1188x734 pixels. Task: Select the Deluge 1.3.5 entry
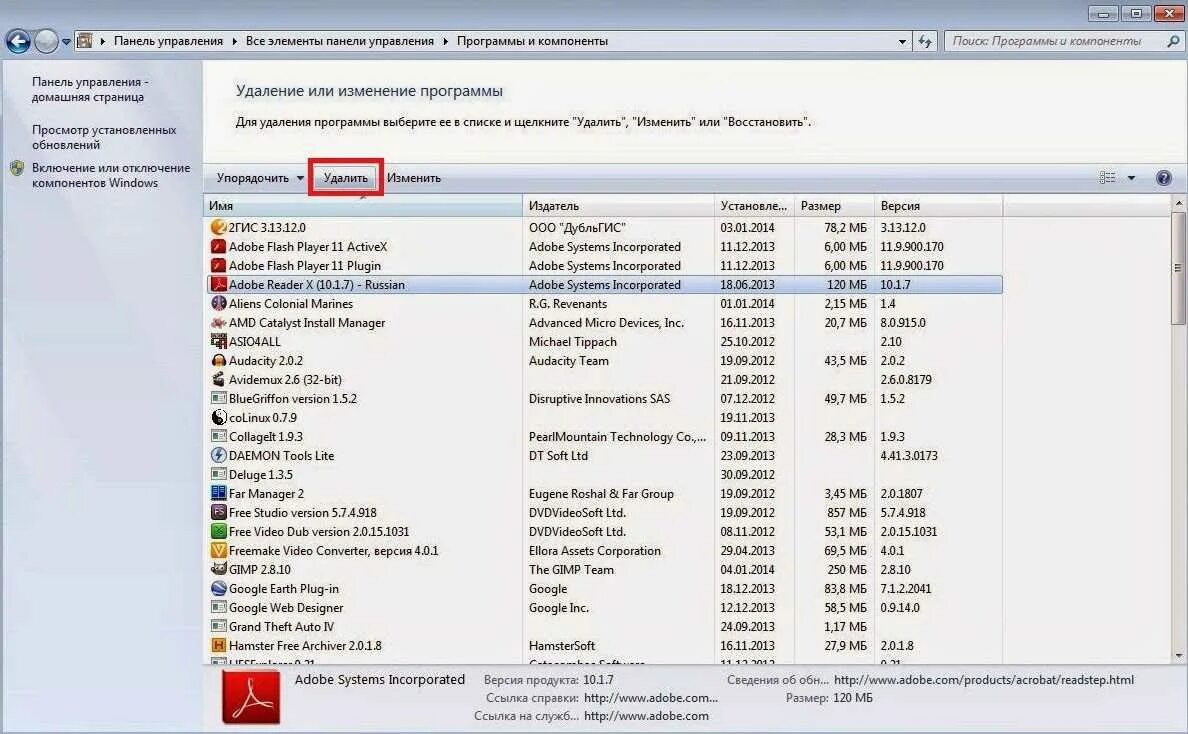point(604,474)
